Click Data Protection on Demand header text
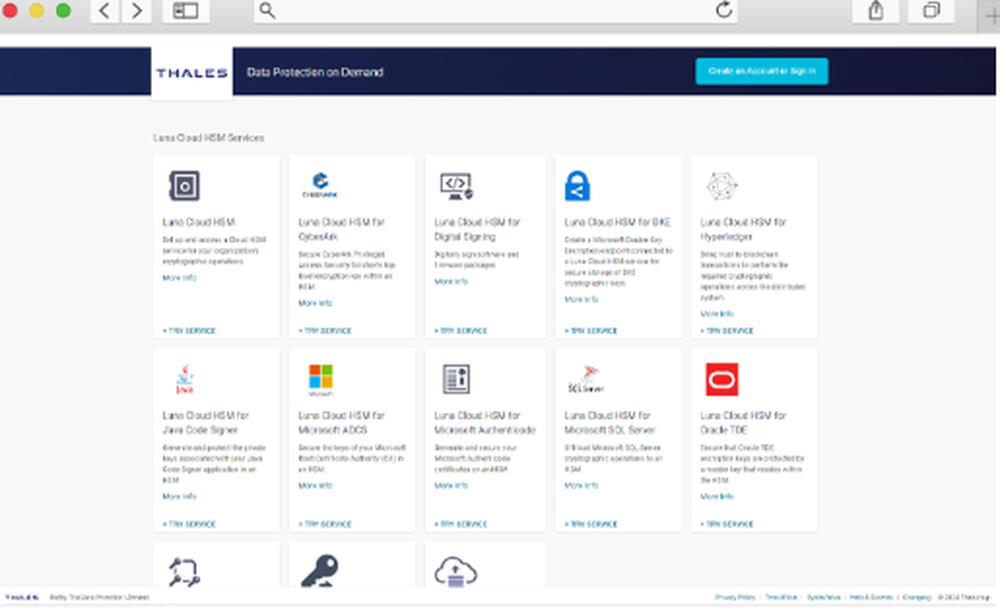 tap(315, 72)
